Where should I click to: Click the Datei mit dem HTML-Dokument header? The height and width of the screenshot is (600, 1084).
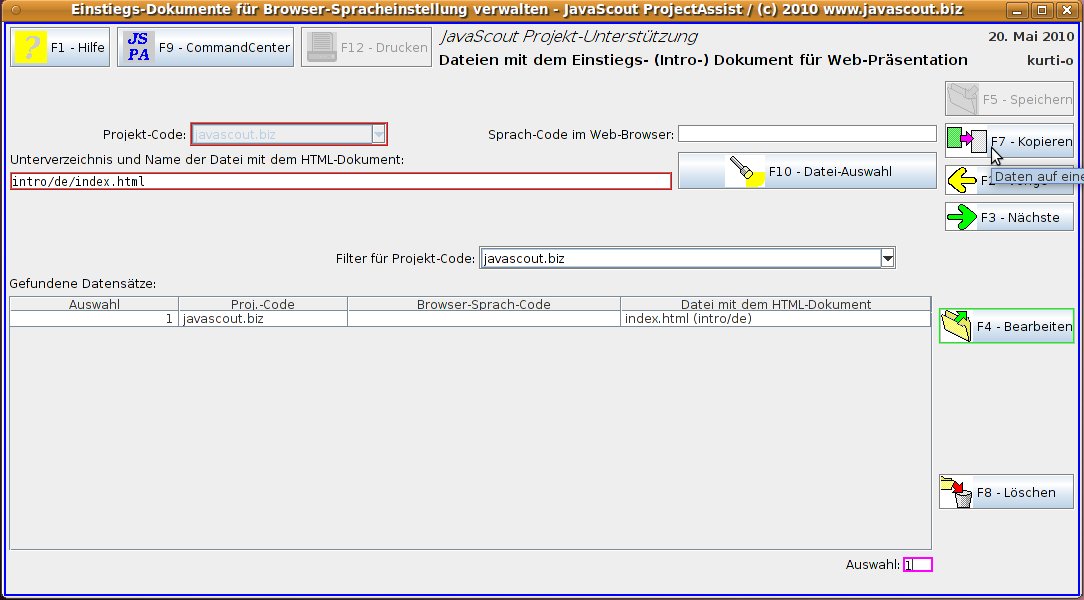click(775, 304)
